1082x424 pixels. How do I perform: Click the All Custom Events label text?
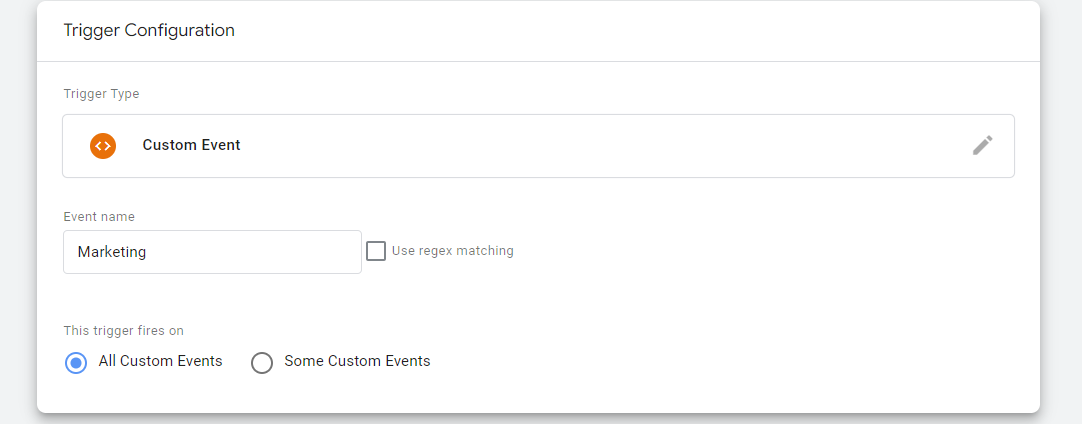[161, 361]
